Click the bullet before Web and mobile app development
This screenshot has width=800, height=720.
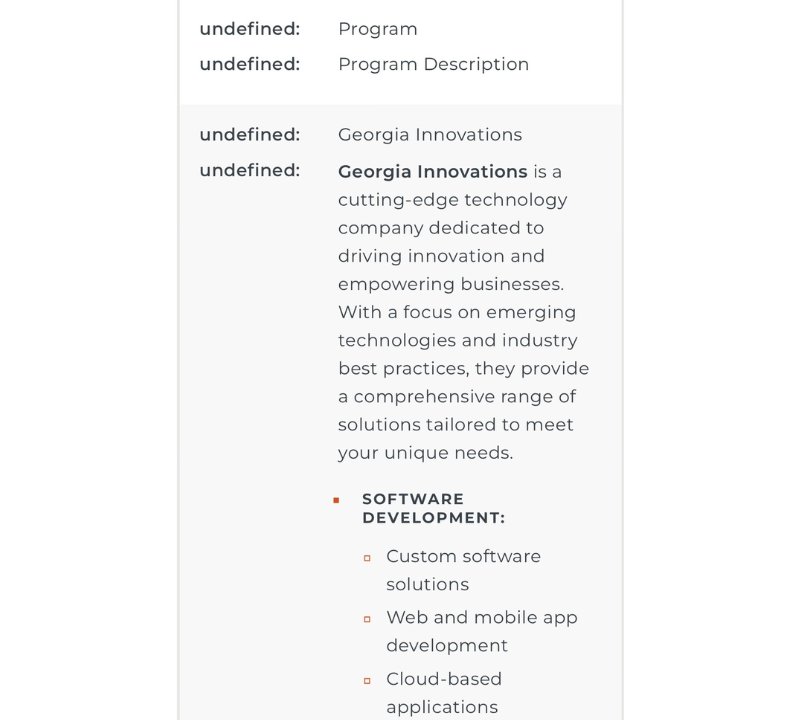(367, 619)
